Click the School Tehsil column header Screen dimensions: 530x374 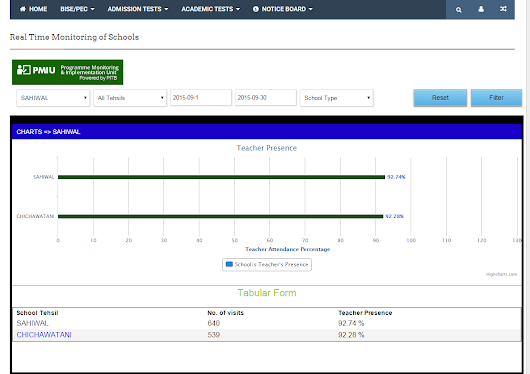[x=38, y=313]
